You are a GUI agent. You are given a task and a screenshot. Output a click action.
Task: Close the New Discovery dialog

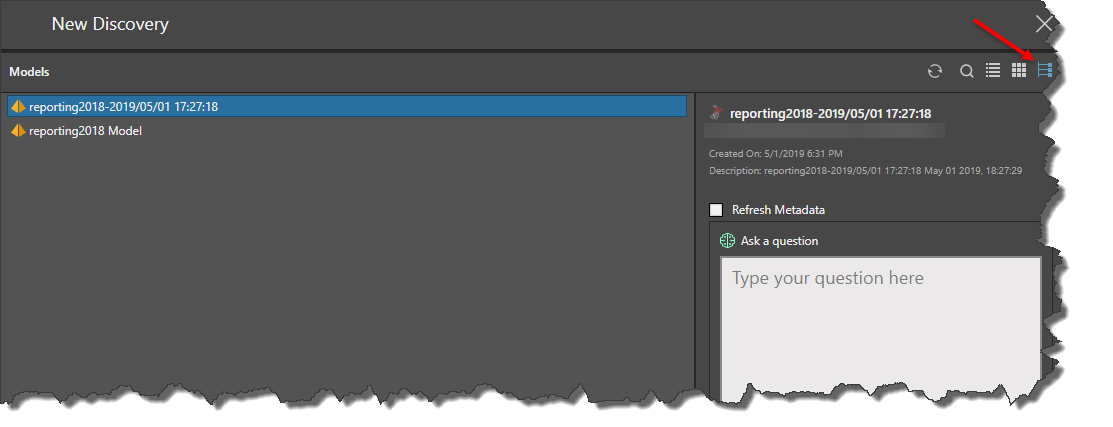pos(1044,24)
